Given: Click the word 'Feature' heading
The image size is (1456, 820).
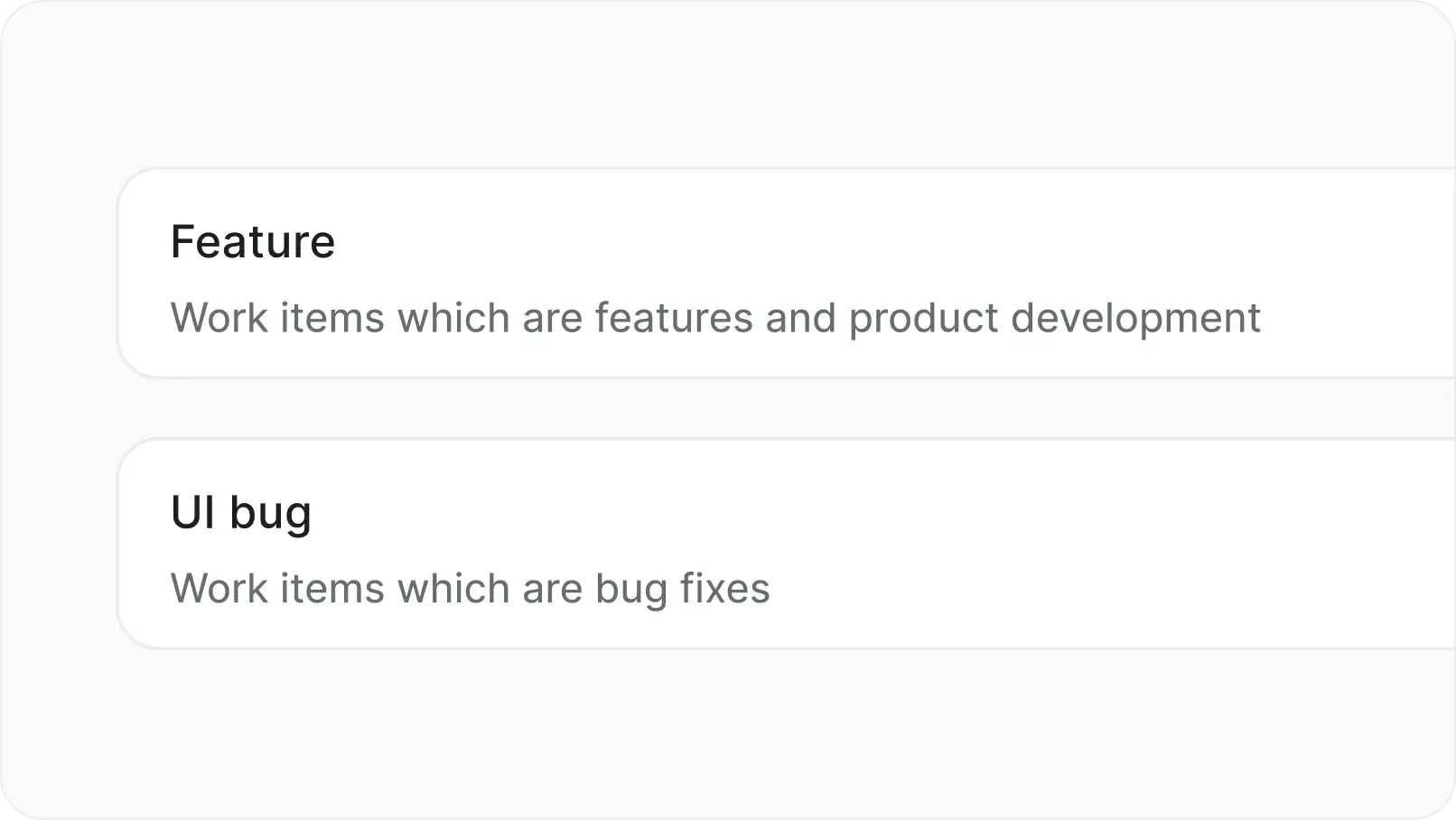Looking at the screenshot, I should click(253, 240).
